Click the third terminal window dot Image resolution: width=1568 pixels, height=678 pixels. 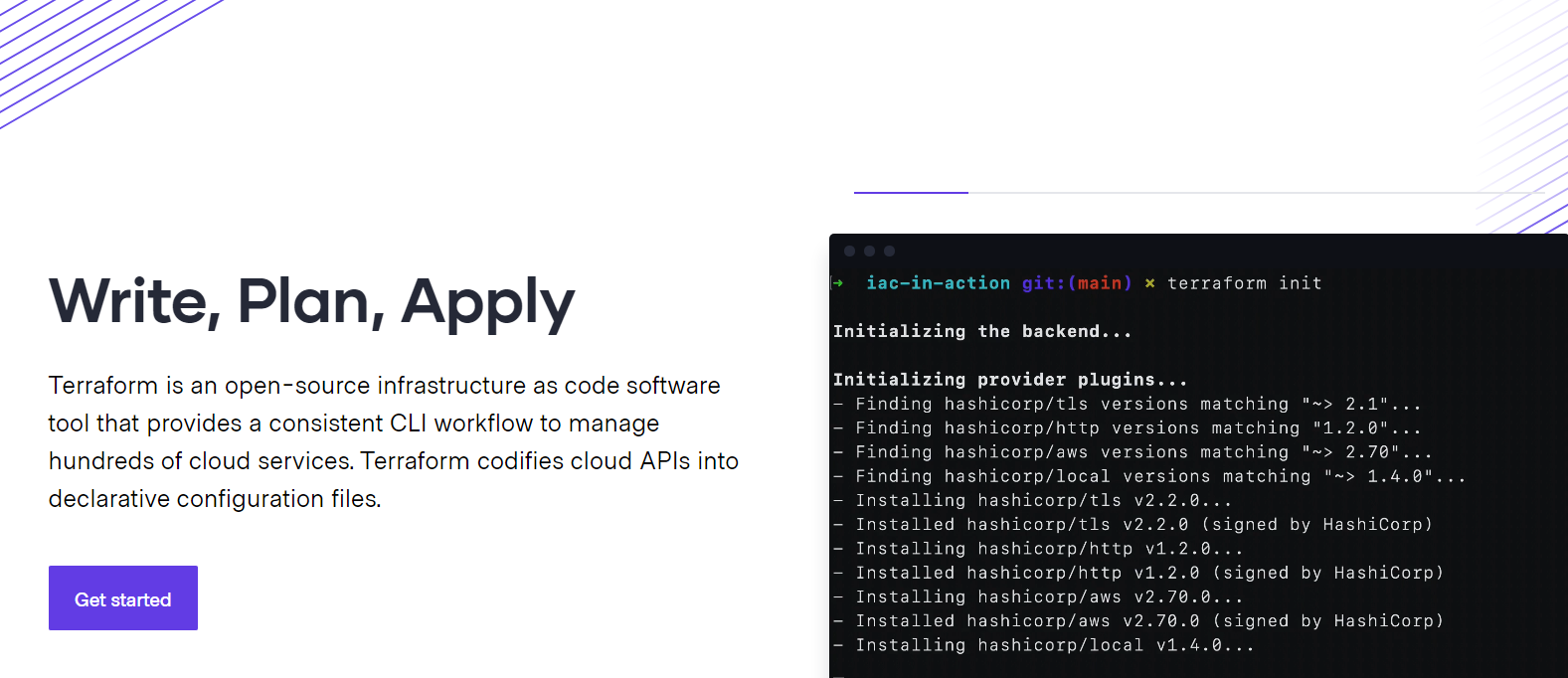[889, 252]
